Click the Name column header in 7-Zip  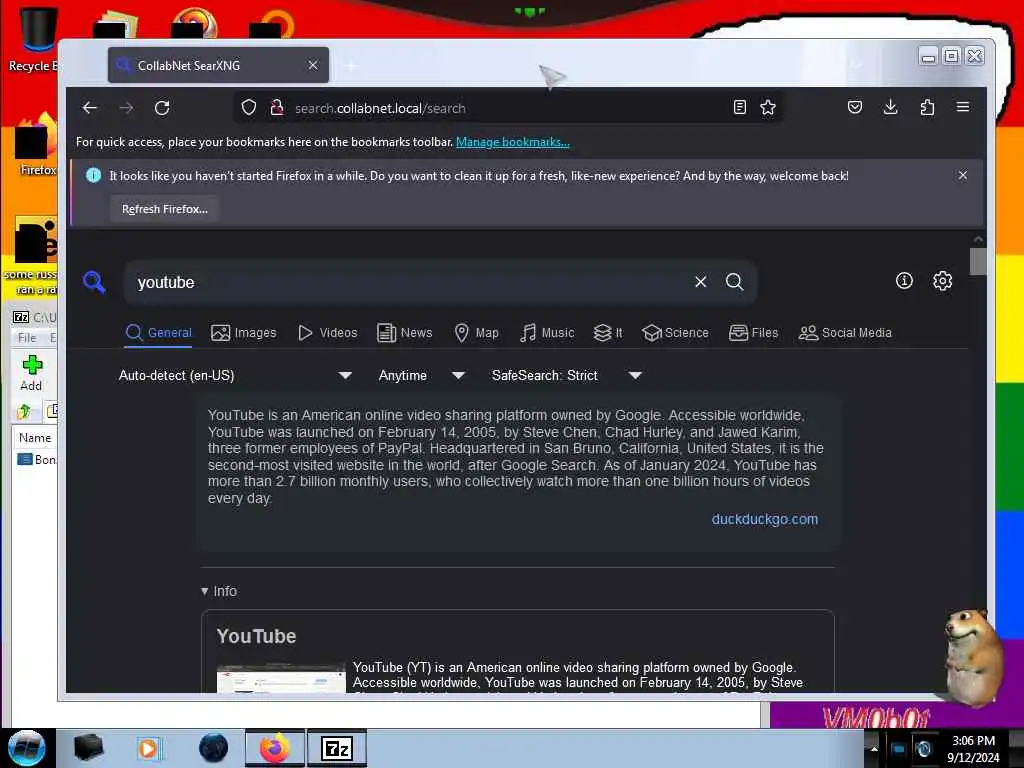tap(35, 438)
